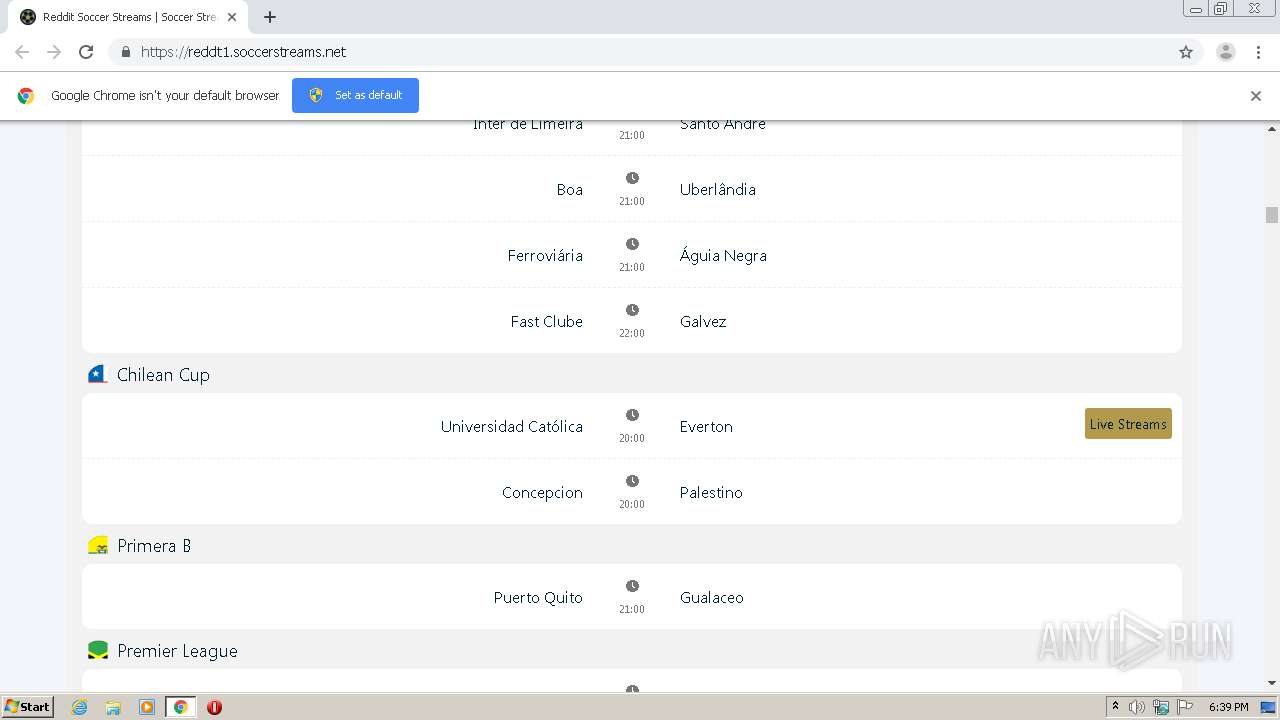Click the volume icon in system tray

coord(1137,707)
